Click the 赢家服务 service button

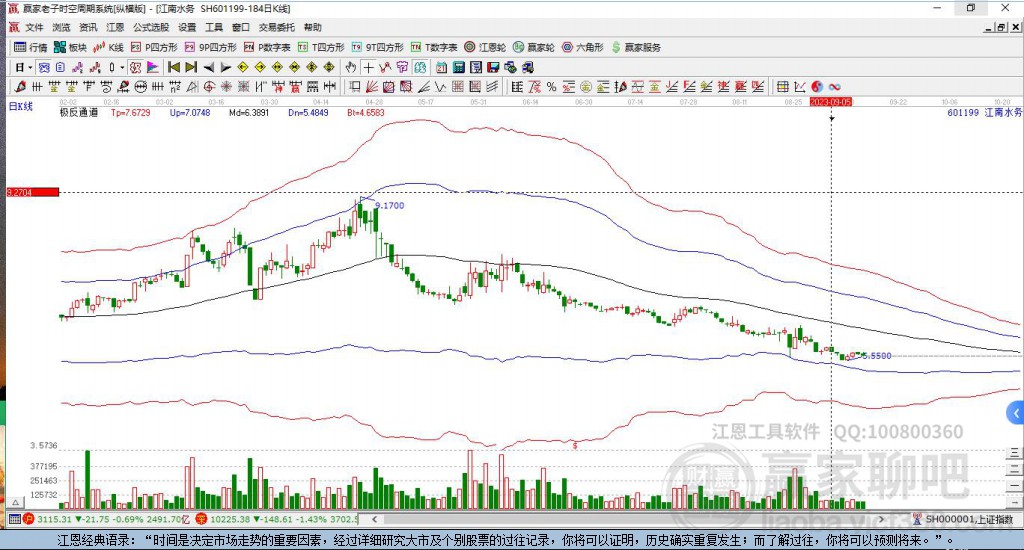636,47
